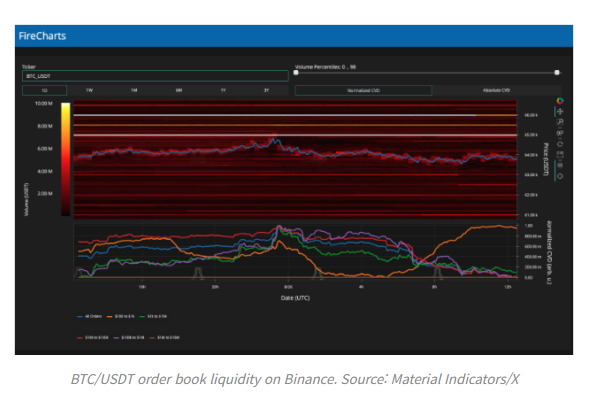594x398 pixels.
Task: Click the 16h tick on date axis
Action: [x=142, y=287]
